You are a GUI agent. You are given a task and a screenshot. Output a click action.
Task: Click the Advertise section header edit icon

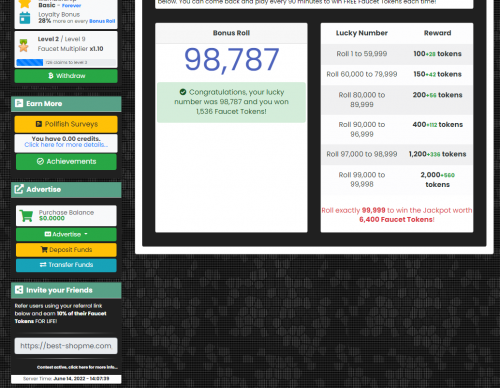click(x=19, y=189)
